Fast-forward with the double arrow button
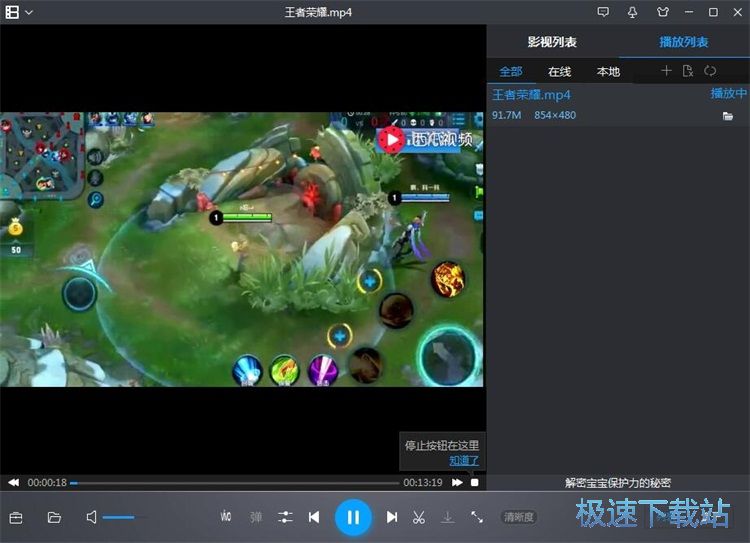Screen dimensions: 750x543 [x=457, y=482]
